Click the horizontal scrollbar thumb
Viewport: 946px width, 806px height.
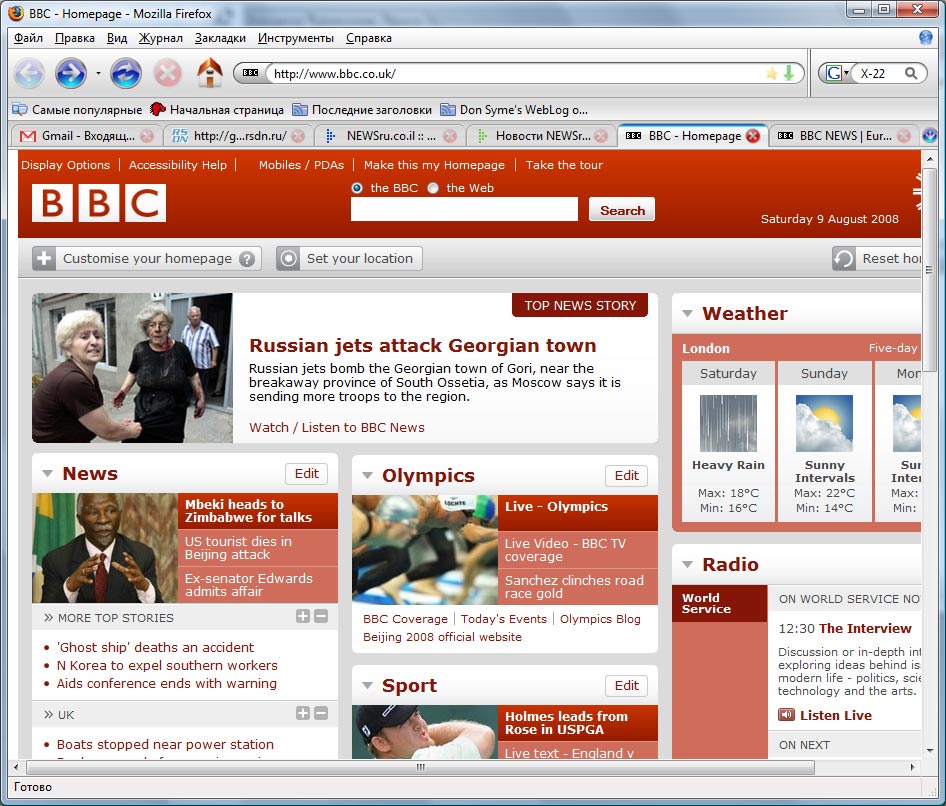[421, 767]
